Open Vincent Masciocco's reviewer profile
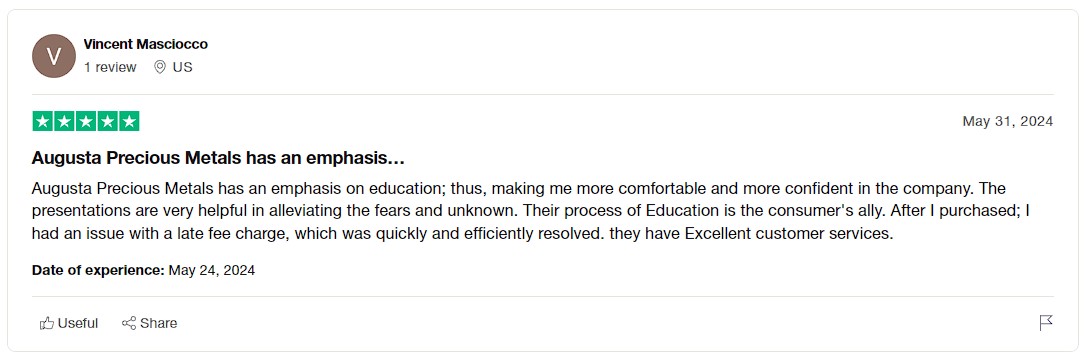Screen dimensions: 1087x362 point(146,44)
